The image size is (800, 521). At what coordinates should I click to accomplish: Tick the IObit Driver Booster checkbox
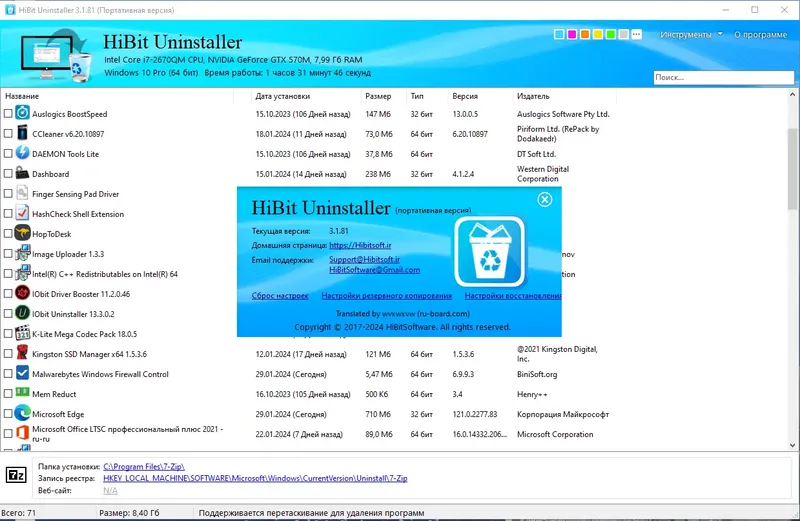[8, 293]
